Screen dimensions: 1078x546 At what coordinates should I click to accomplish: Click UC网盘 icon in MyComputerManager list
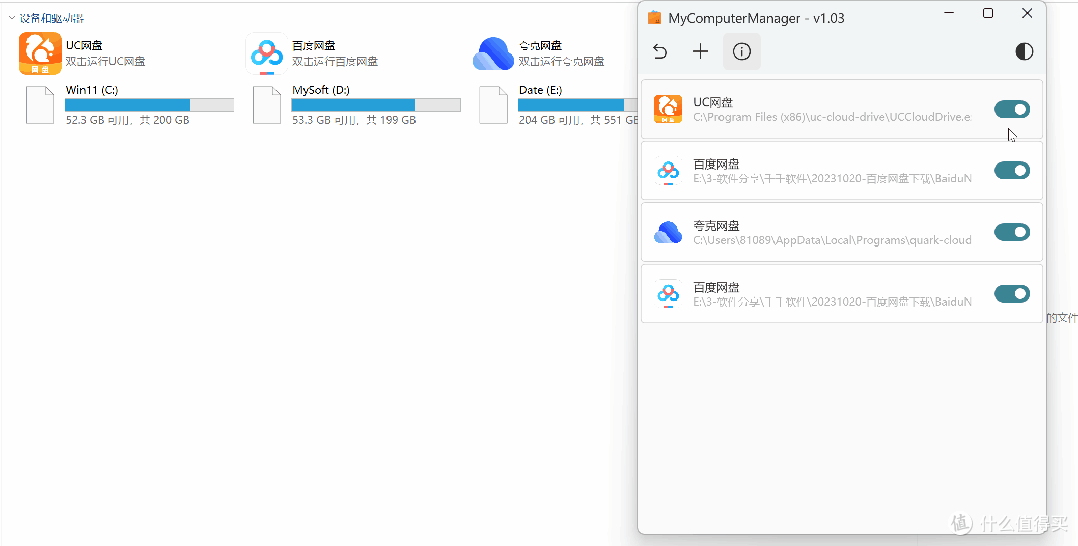(x=668, y=109)
